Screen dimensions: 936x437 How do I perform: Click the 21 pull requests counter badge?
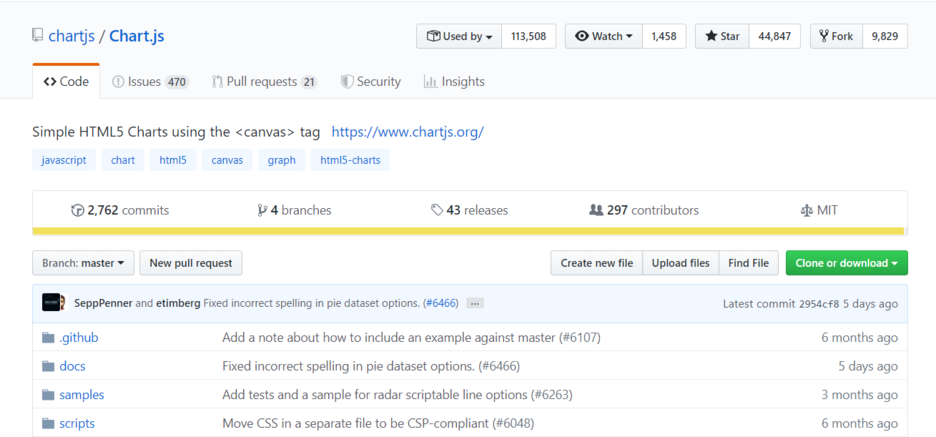(x=309, y=82)
